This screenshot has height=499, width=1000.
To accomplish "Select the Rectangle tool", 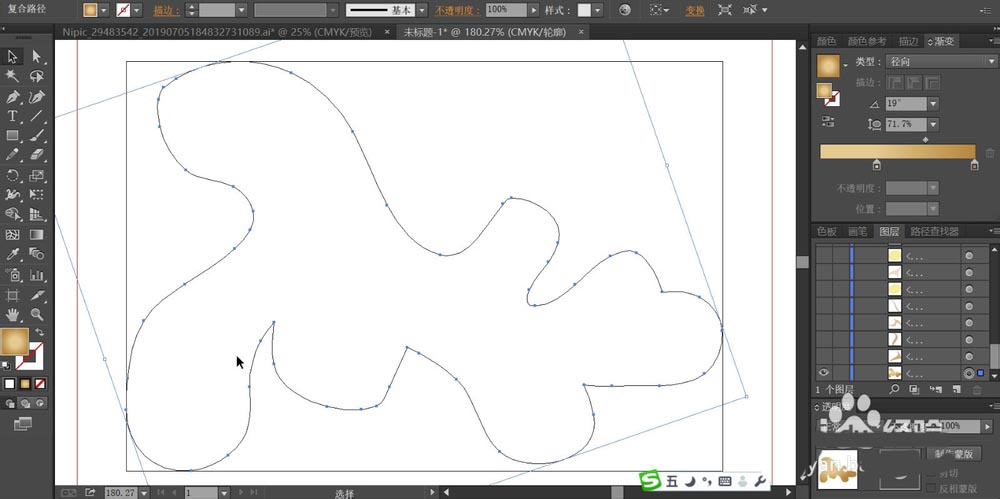I will point(12,135).
